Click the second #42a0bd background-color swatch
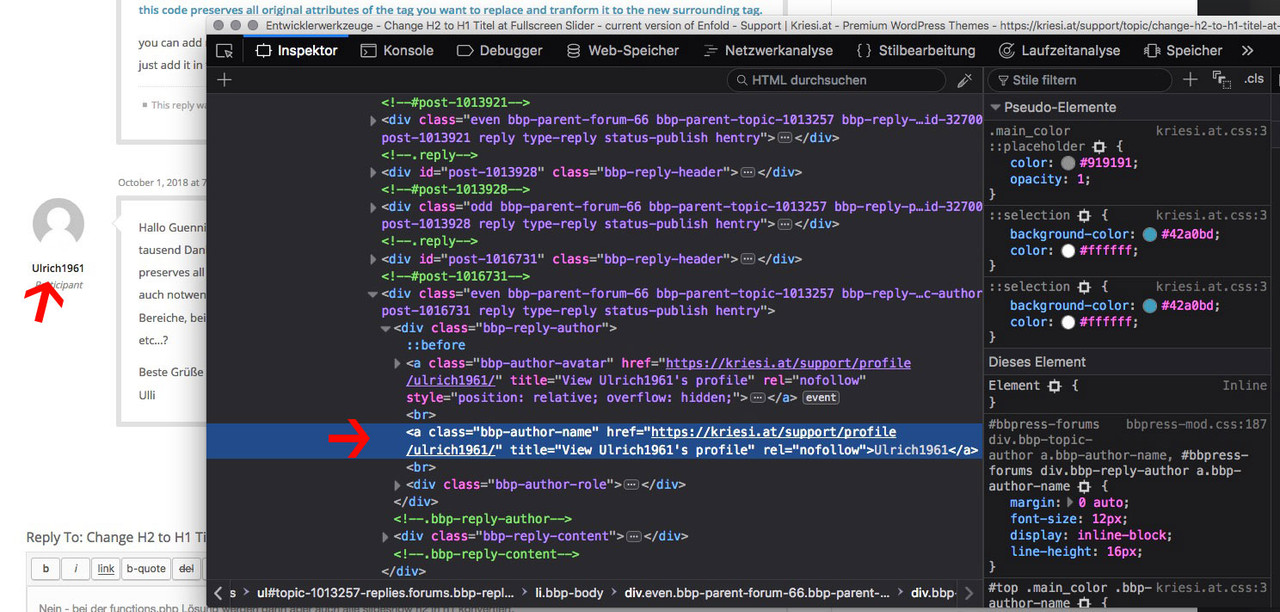 point(1150,306)
